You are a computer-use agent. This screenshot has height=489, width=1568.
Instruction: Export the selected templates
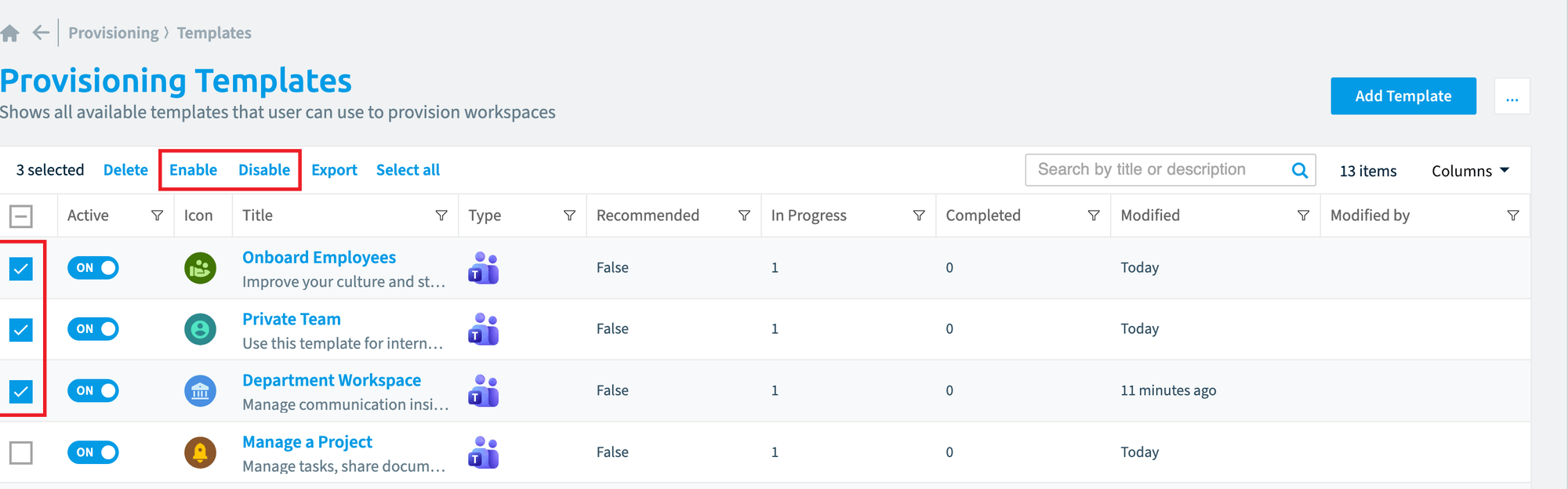334,170
